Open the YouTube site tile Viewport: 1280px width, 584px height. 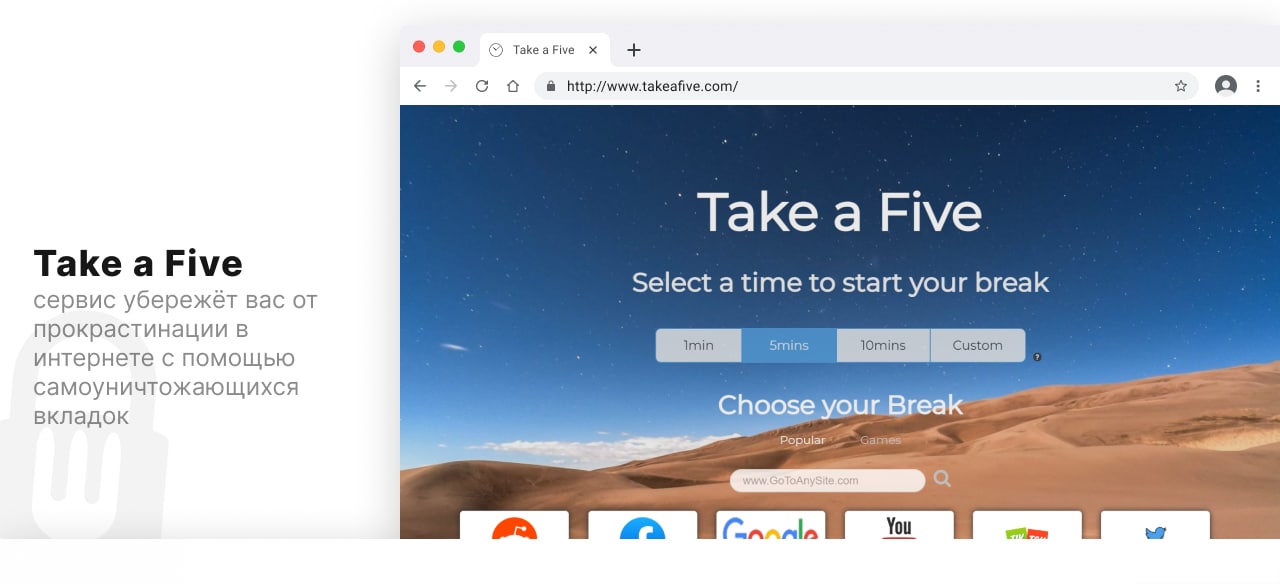click(899, 525)
